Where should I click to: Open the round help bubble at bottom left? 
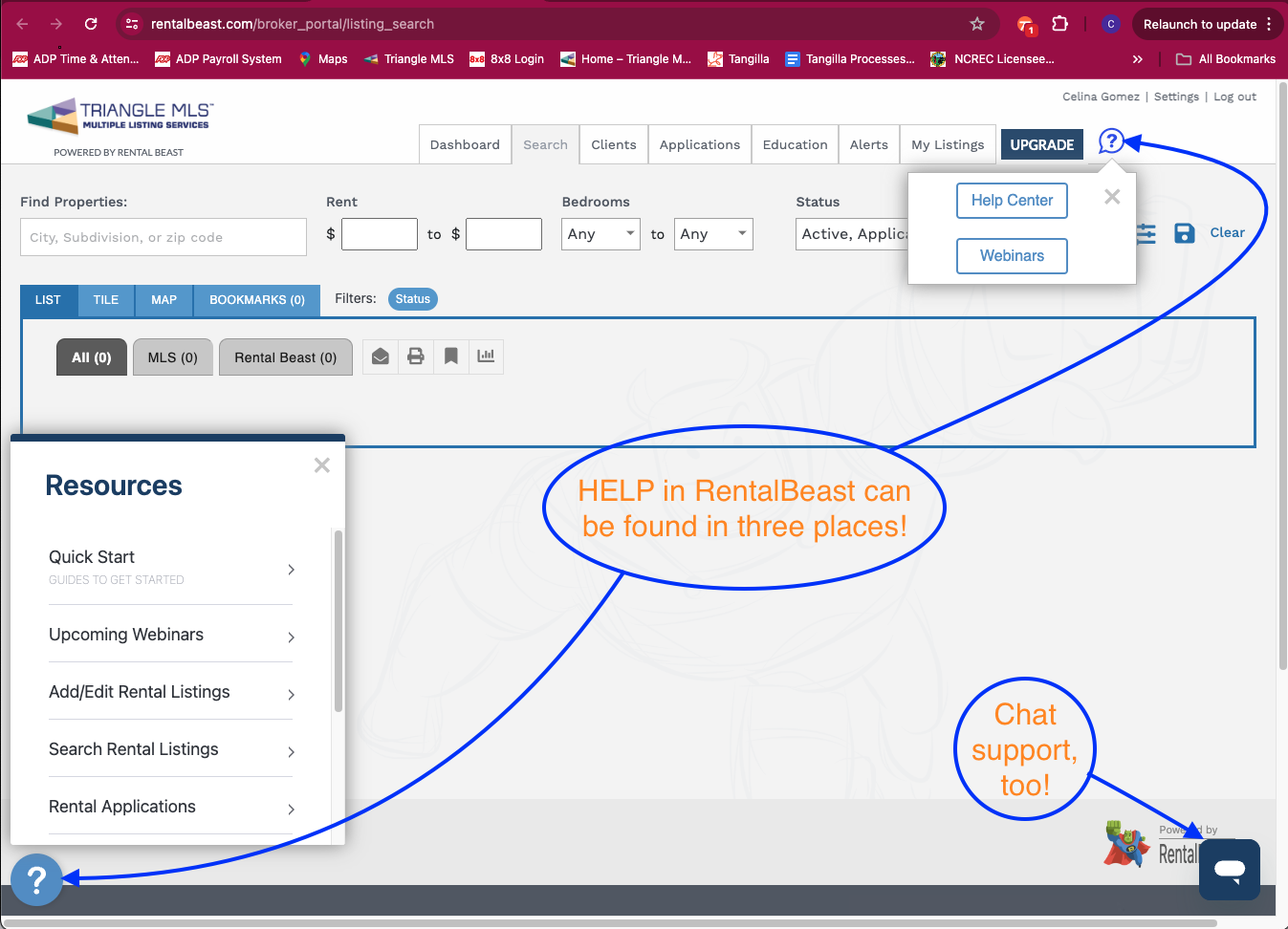pyautogui.click(x=36, y=879)
